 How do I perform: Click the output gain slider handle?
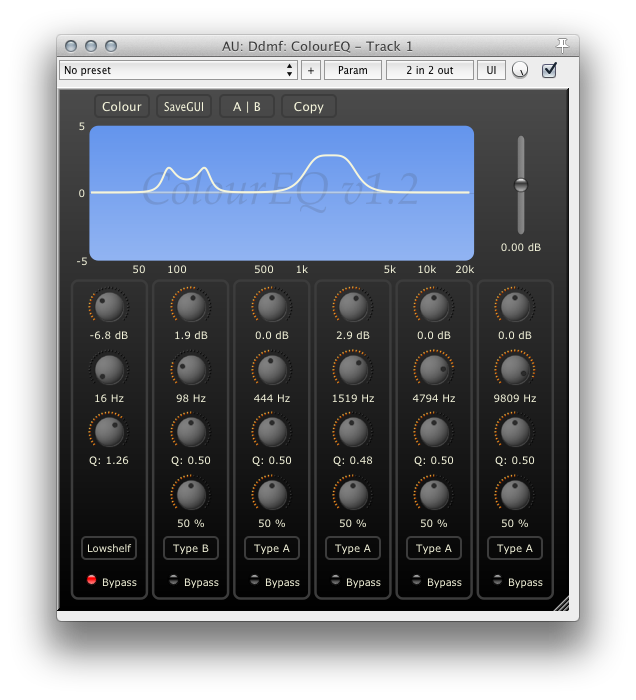click(x=520, y=184)
